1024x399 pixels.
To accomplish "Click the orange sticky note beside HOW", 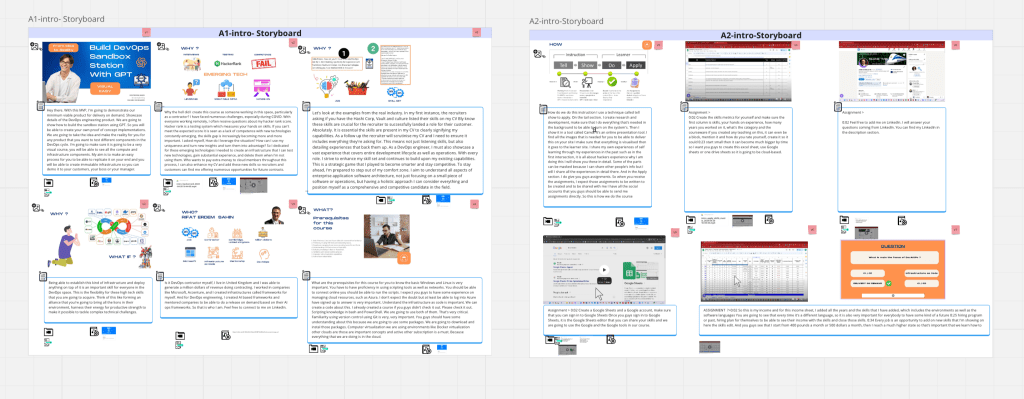I will point(647,44).
